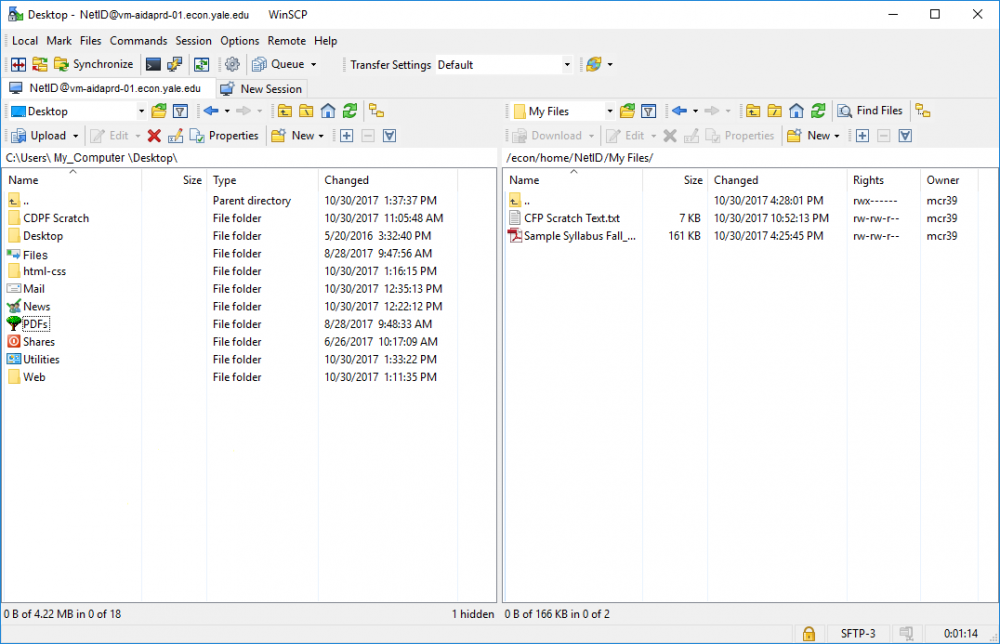
Task: Go to parent directory in local panel
Action: [x=284, y=112]
